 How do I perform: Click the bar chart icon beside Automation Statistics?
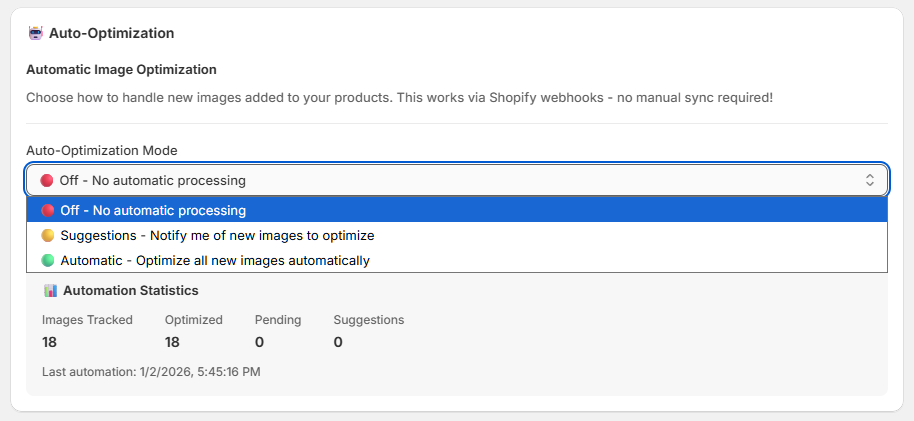click(50, 290)
